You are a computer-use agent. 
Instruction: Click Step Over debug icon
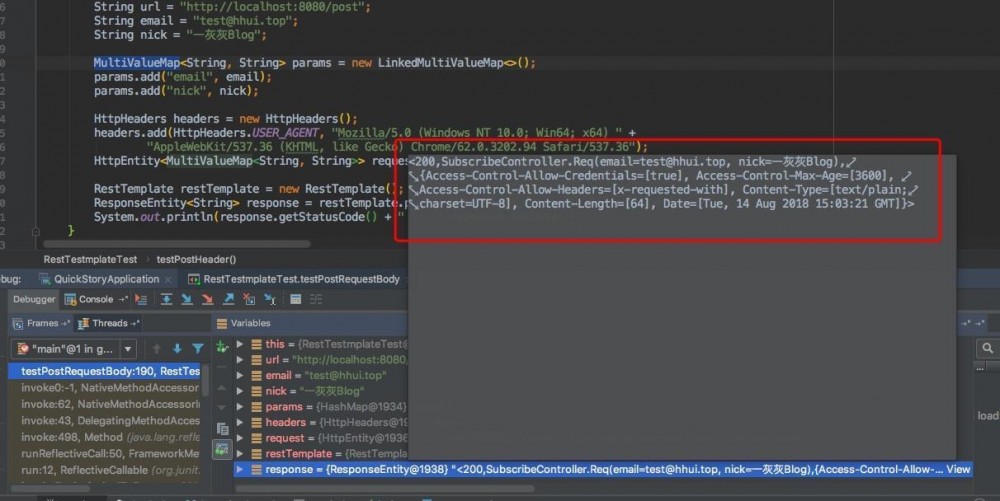tap(166, 299)
